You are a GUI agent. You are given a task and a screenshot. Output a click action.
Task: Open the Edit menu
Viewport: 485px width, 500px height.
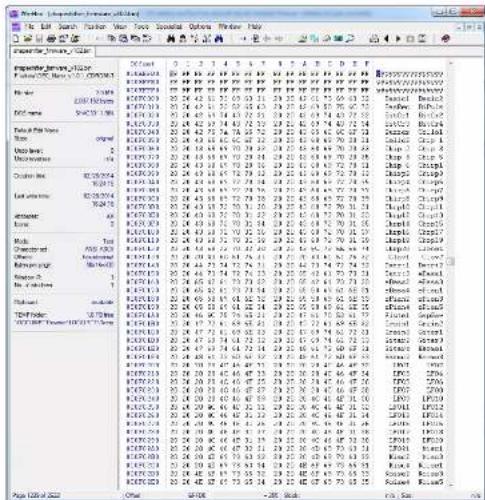tap(46, 26)
